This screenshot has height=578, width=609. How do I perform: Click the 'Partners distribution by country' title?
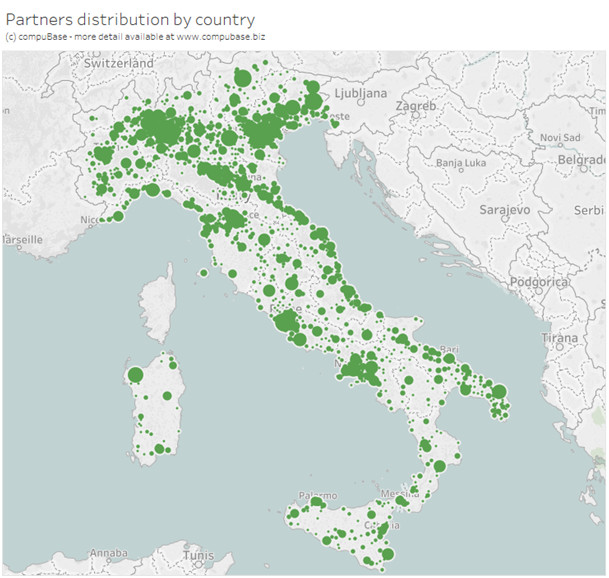(130, 19)
